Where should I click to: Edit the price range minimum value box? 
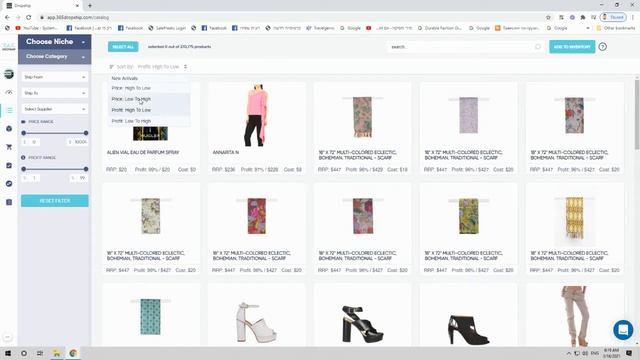(x=31, y=142)
